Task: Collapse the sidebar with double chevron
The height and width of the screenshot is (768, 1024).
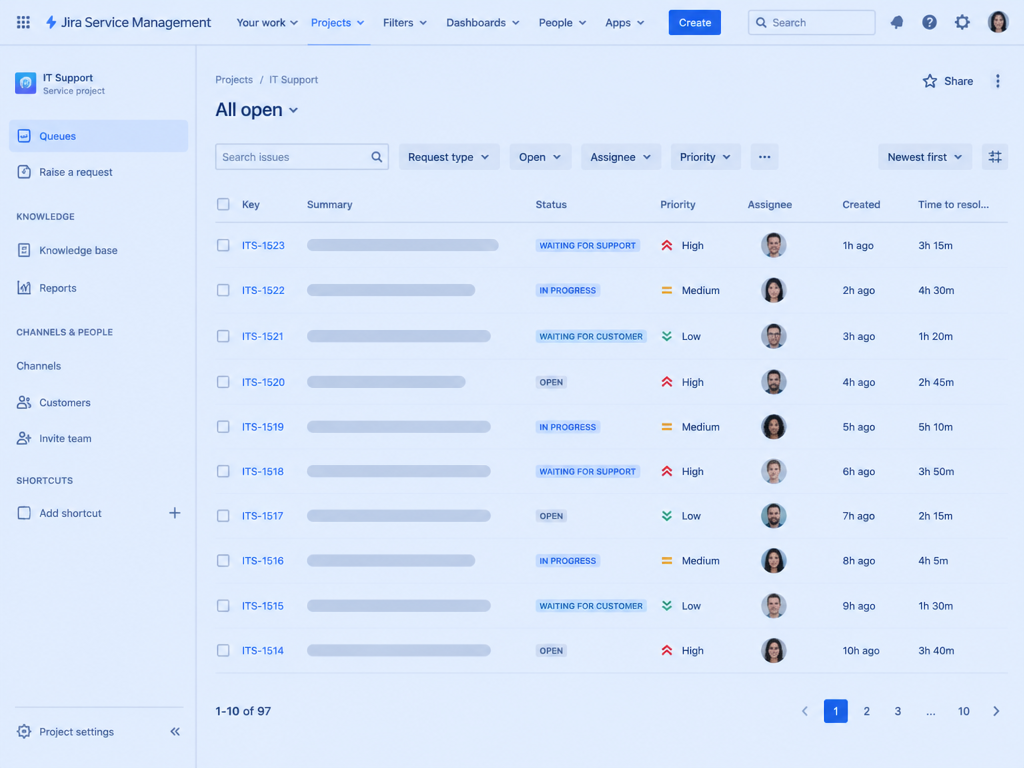Action: [x=175, y=731]
